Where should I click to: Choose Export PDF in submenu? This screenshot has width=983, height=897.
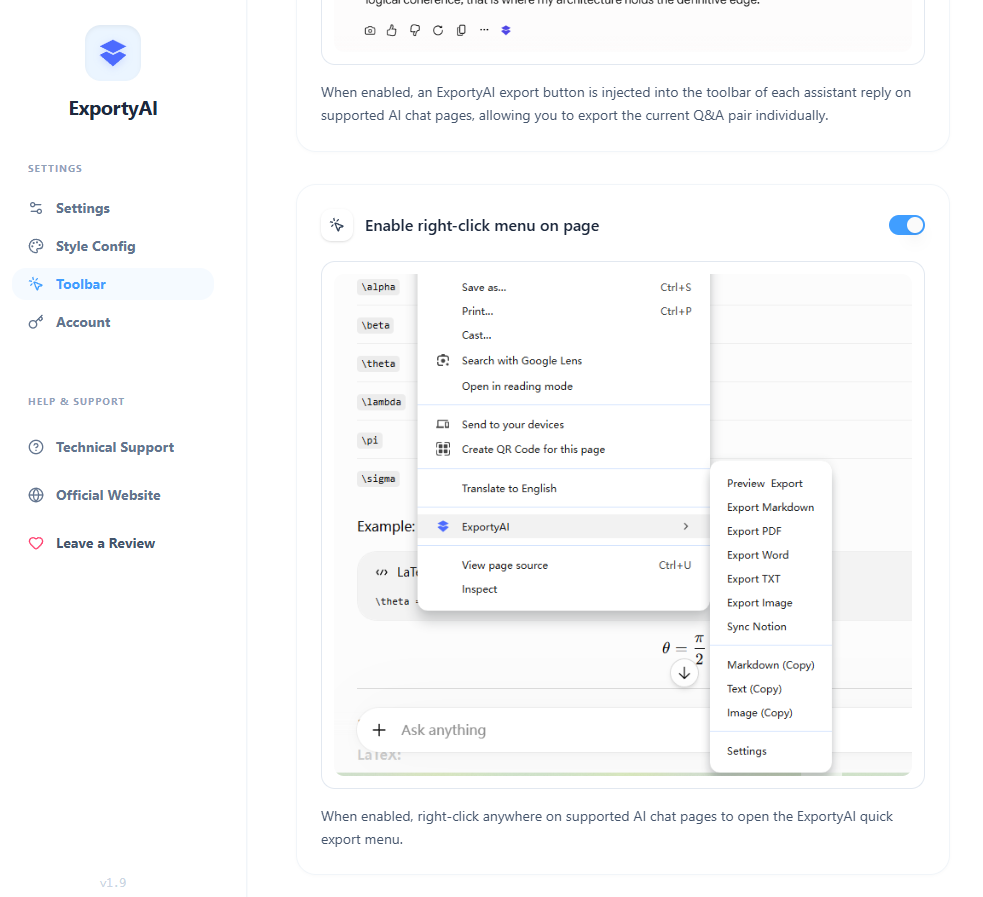pyautogui.click(x=770, y=531)
